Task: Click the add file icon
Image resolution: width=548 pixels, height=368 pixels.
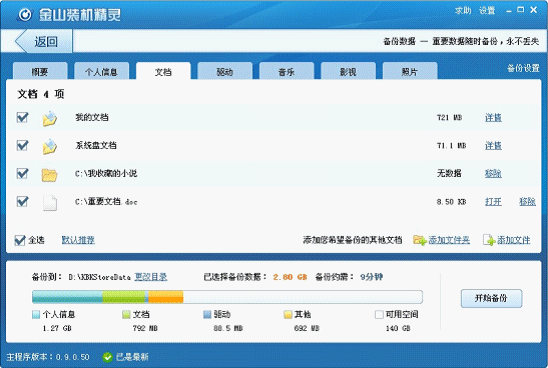Action: tap(489, 240)
